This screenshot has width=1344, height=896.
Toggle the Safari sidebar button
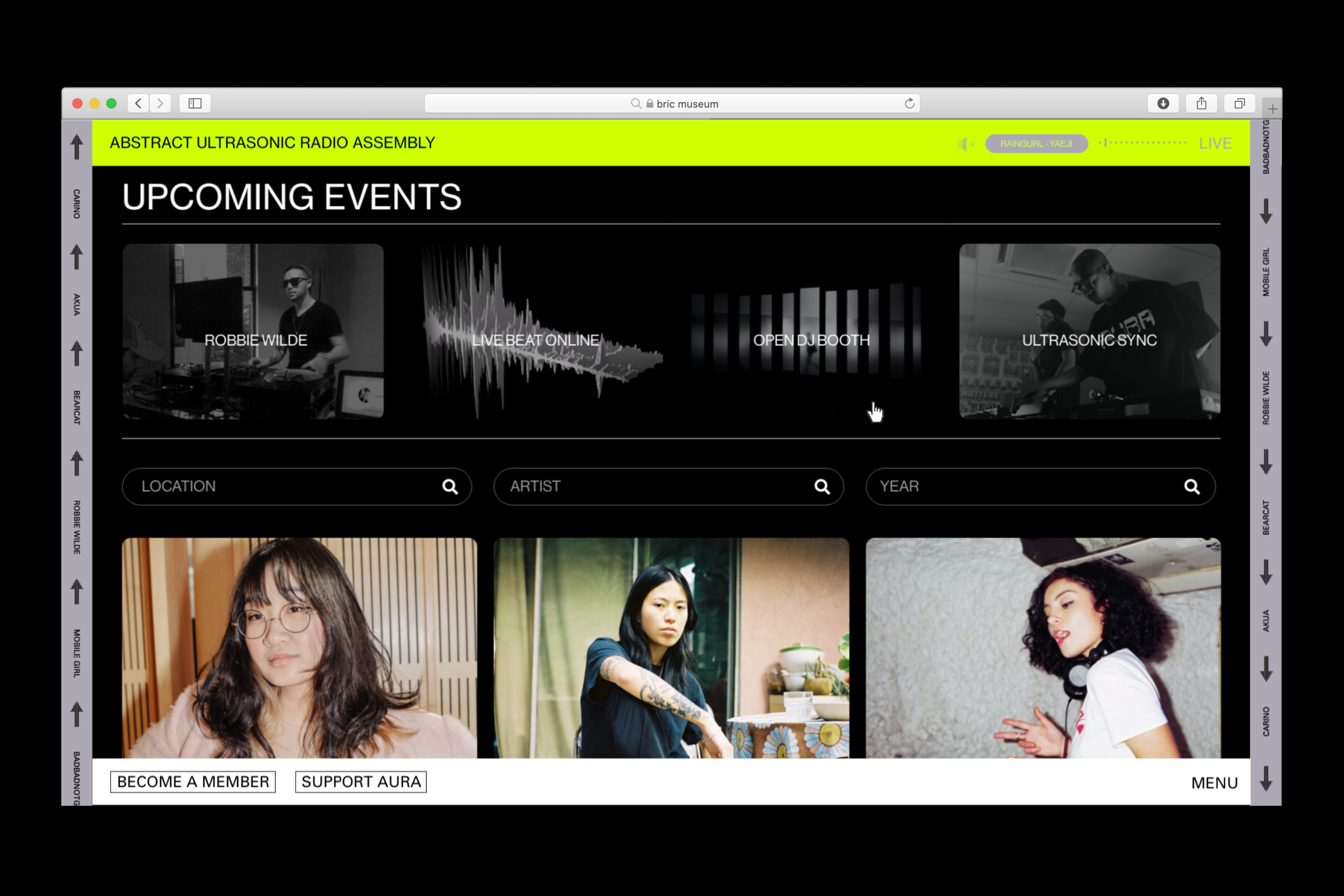pyautogui.click(x=195, y=103)
